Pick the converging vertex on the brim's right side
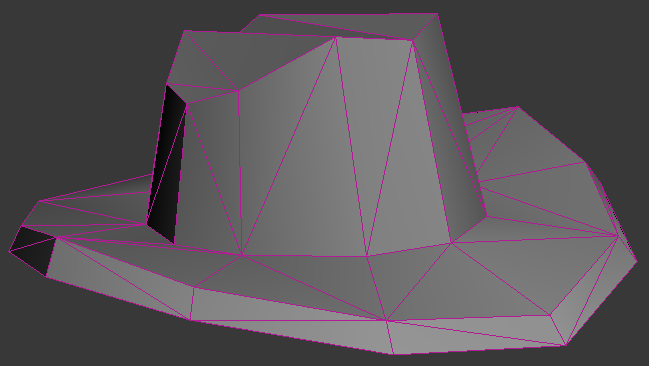 (618, 236)
